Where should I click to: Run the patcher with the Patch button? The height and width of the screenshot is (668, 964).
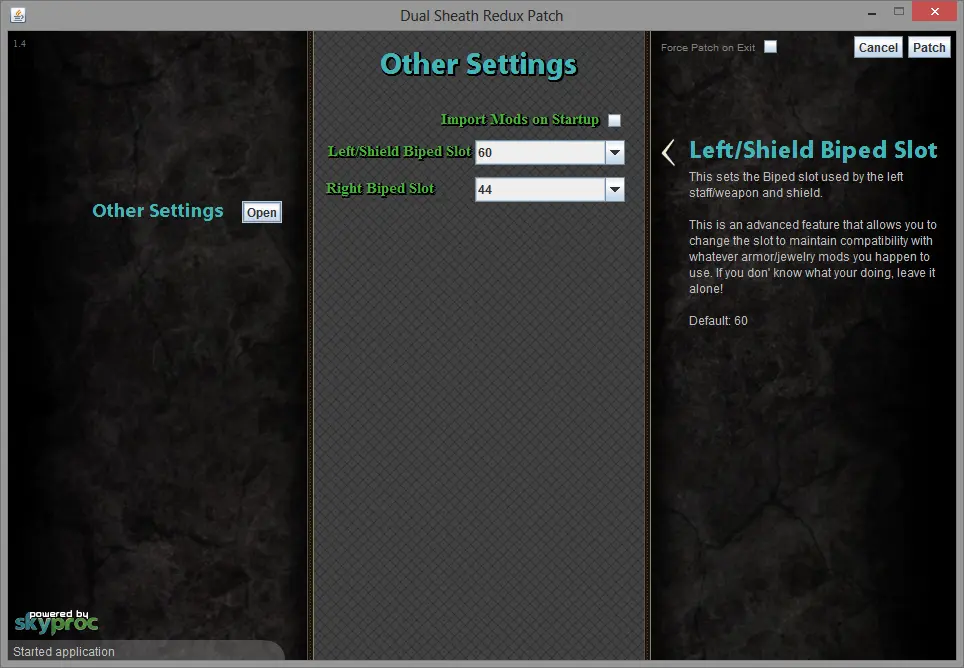[x=929, y=47]
